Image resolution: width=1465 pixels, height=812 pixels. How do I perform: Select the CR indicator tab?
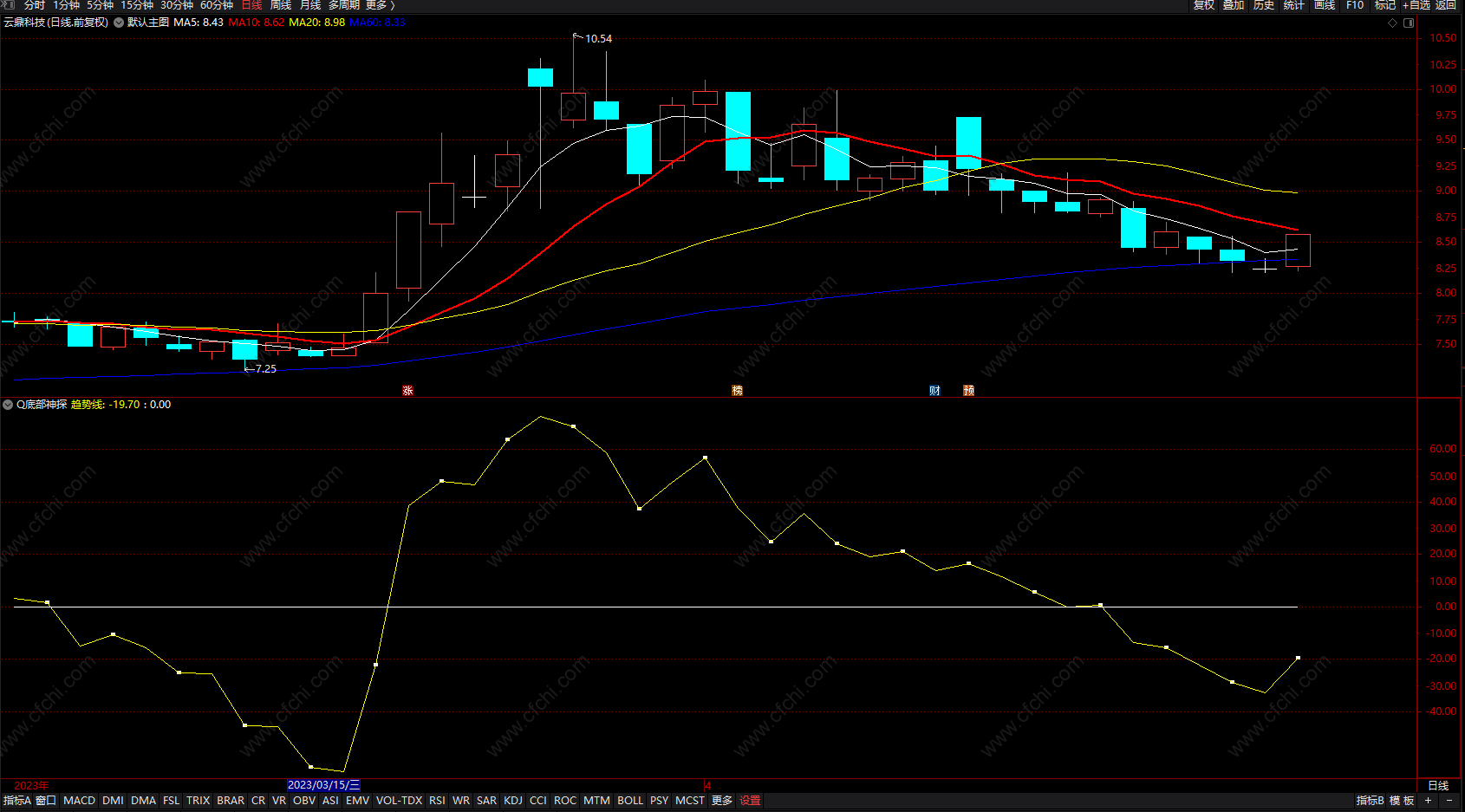(x=258, y=801)
